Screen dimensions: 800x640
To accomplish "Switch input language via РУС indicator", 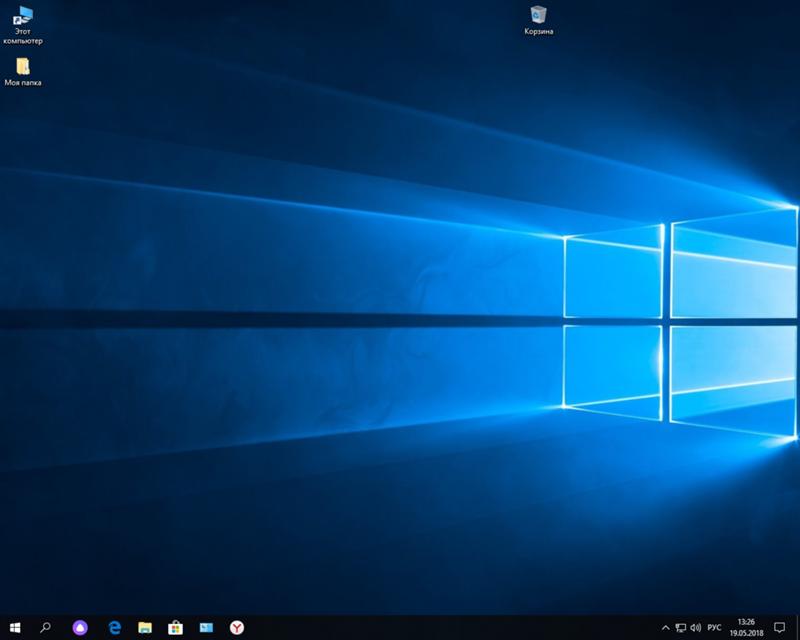I will [x=714, y=627].
